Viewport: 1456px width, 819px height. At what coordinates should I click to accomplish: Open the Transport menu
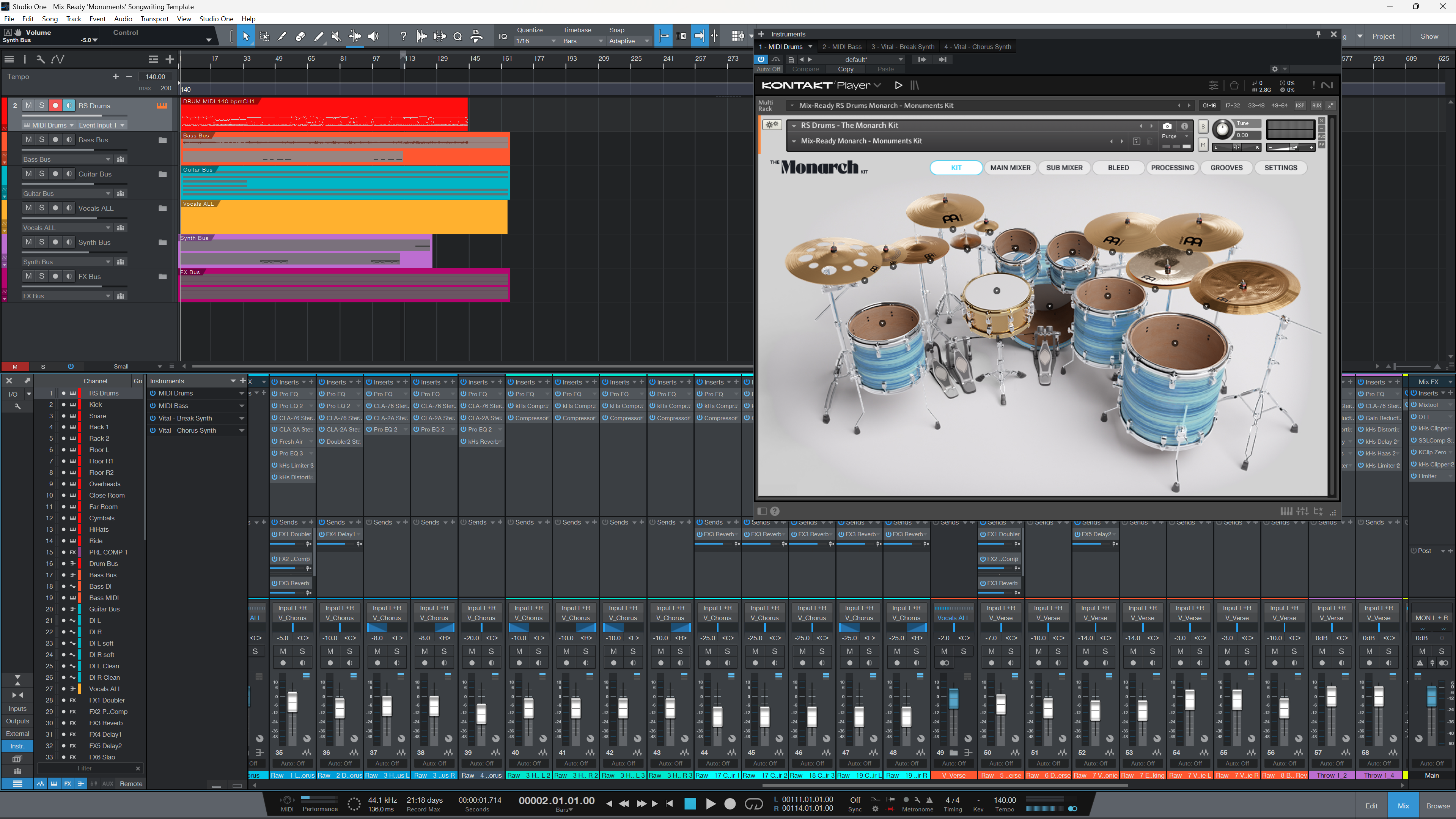pos(154,19)
